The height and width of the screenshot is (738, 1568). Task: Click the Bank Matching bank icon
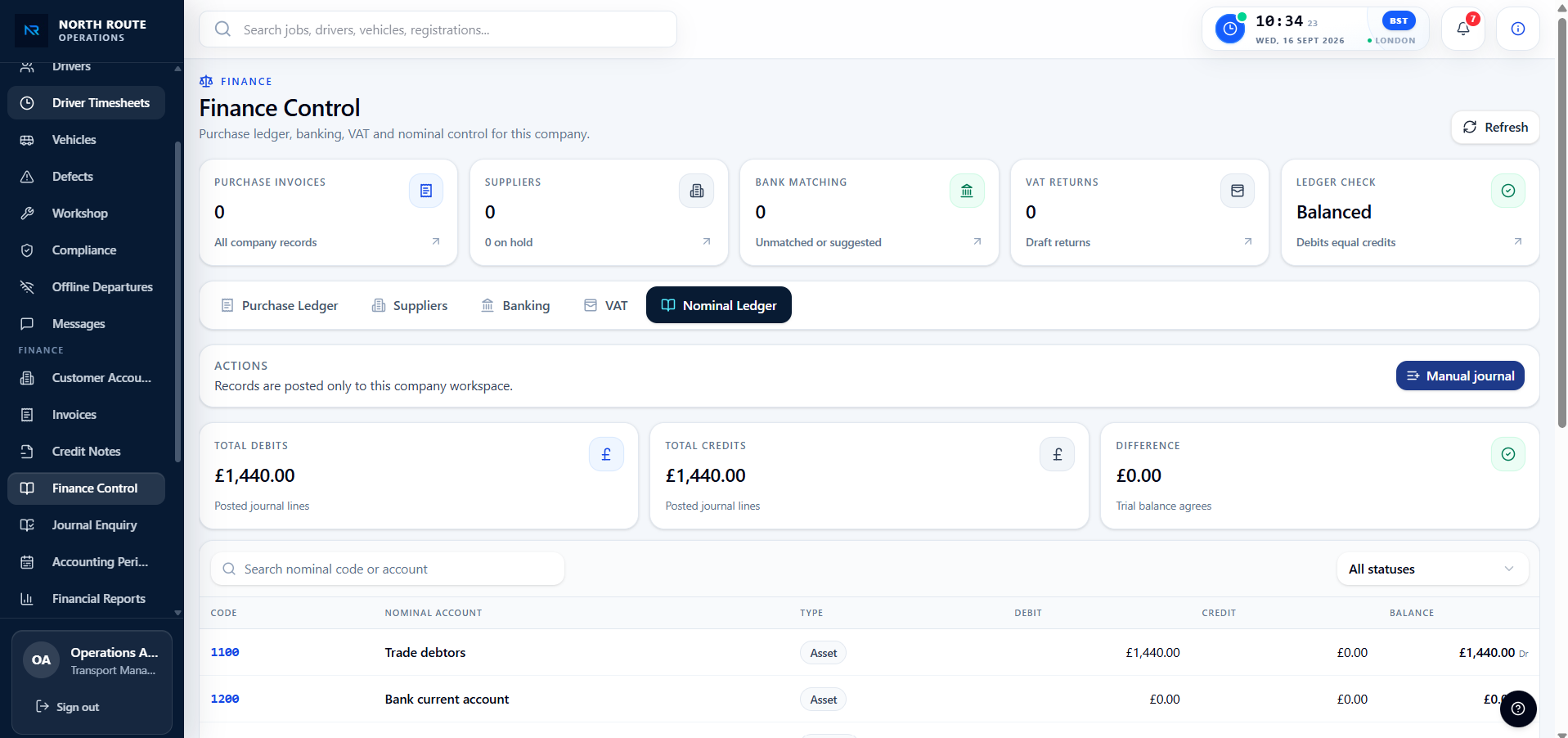(967, 191)
